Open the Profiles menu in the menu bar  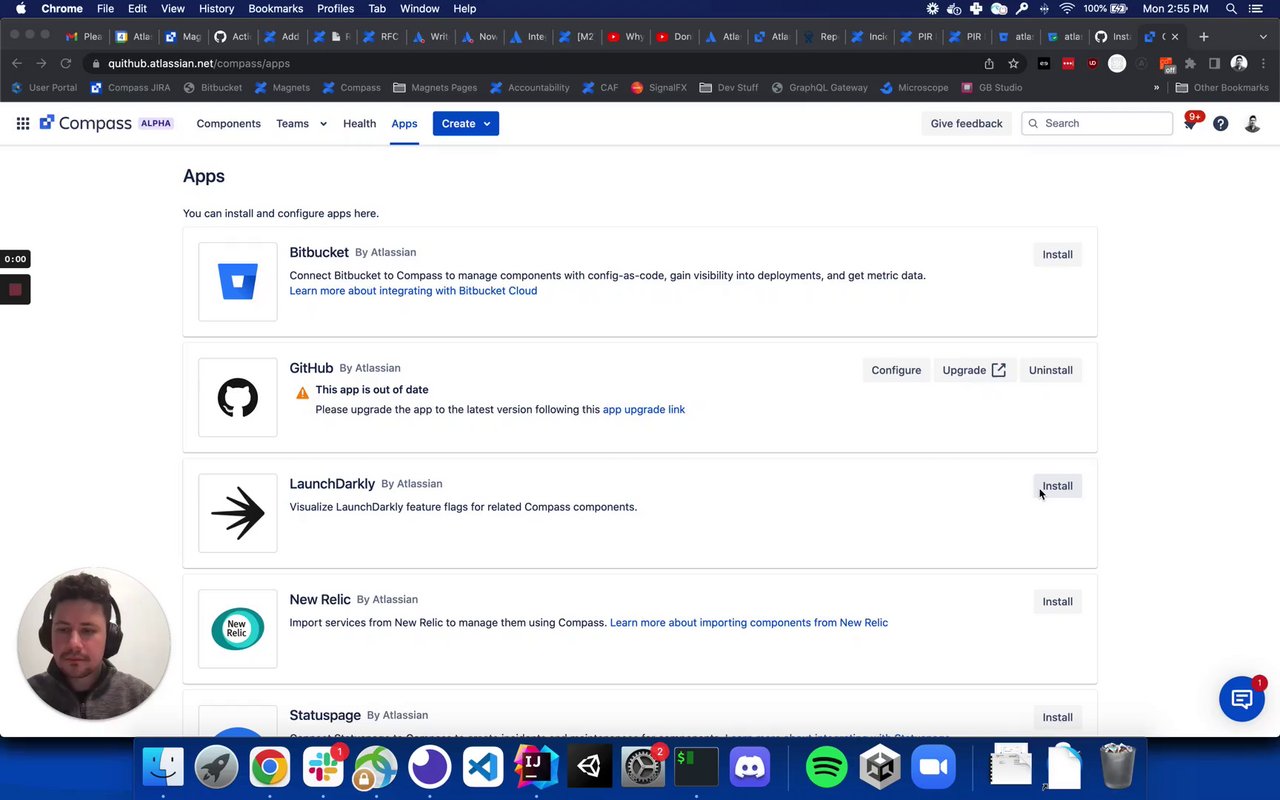point(335,8)
